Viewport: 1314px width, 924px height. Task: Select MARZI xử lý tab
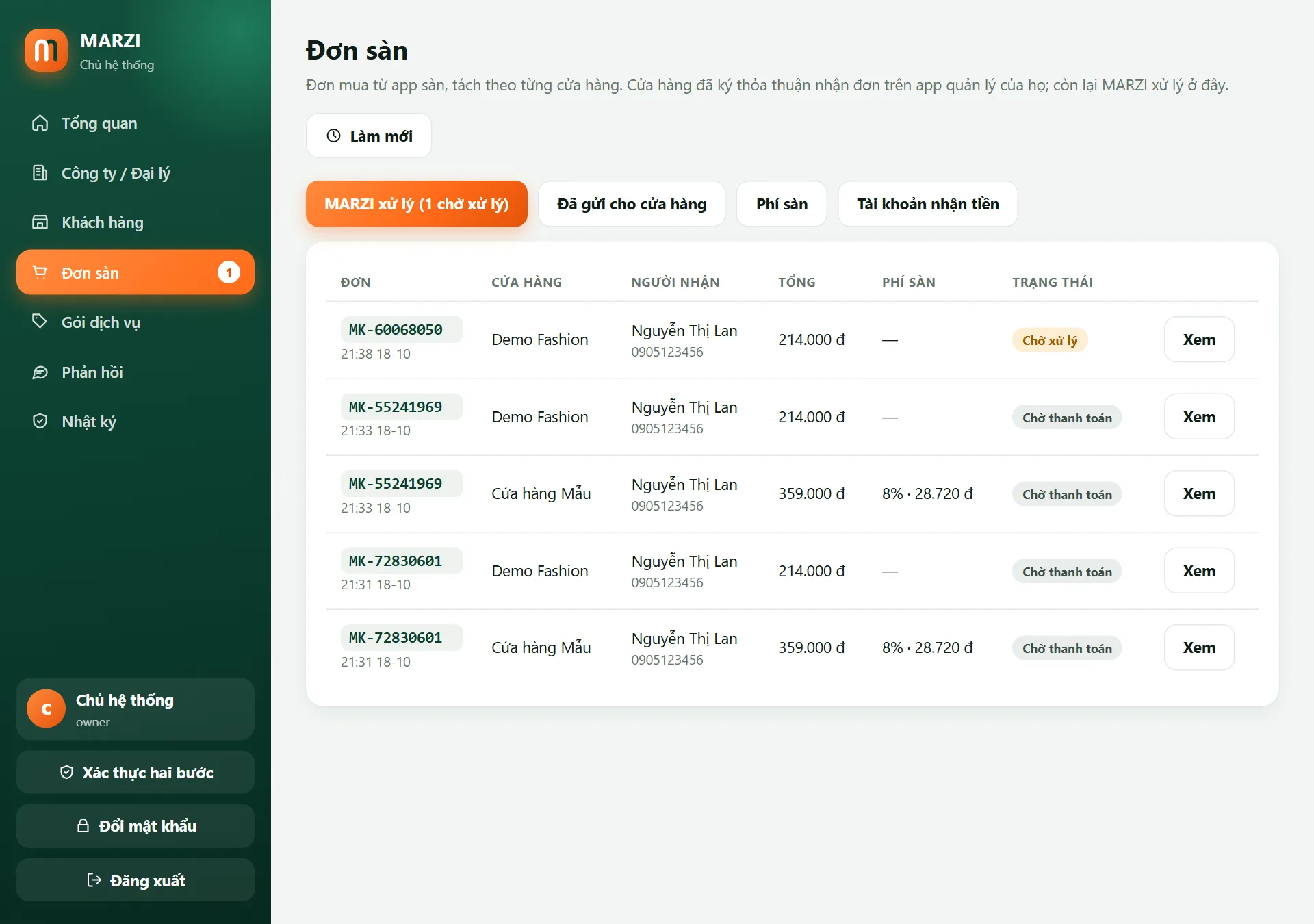pos(417,204)
